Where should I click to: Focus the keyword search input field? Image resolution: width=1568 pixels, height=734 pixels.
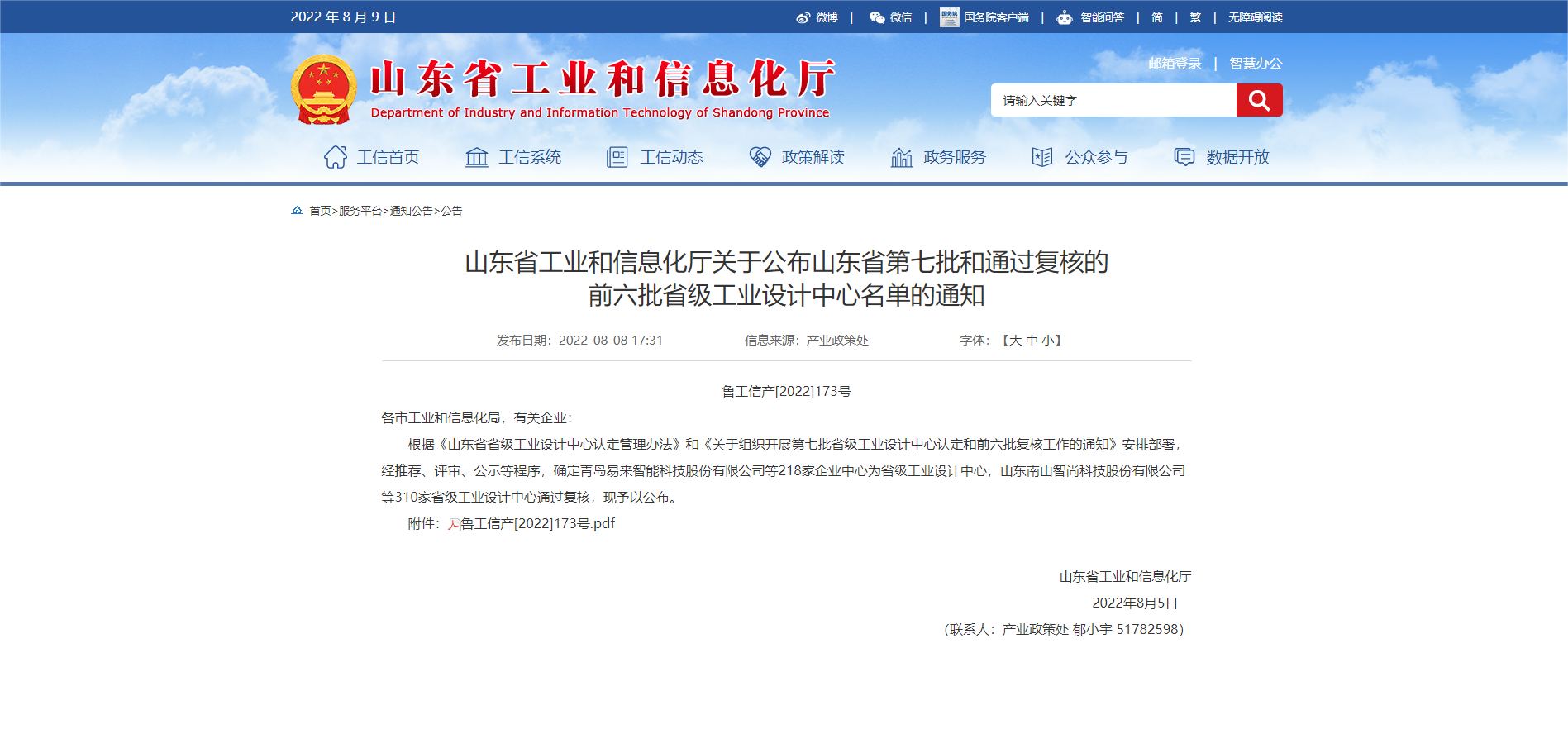[1113, 101]
